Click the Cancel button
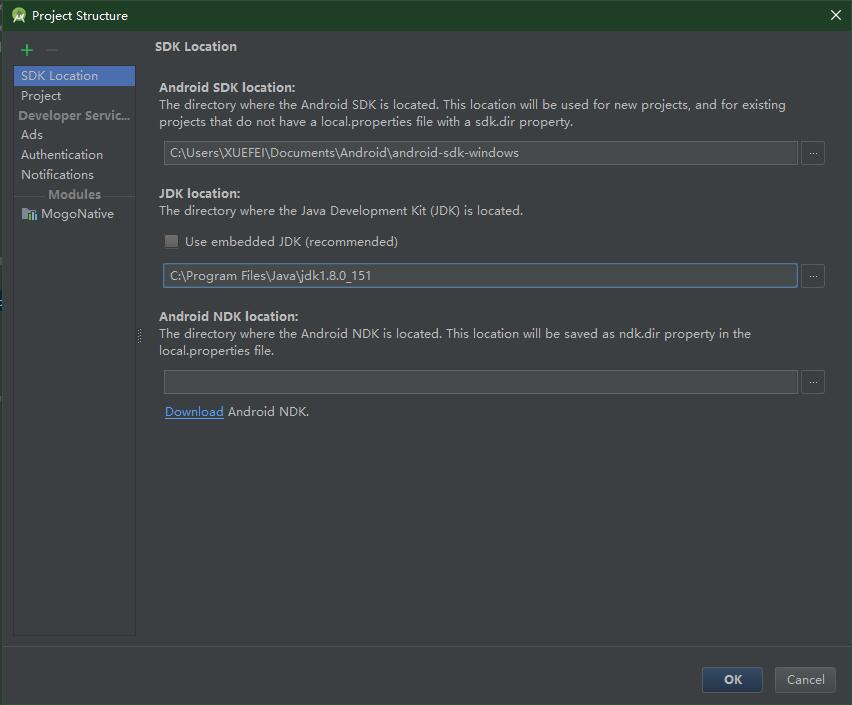The image size is (852, 705). pos(805,679)
